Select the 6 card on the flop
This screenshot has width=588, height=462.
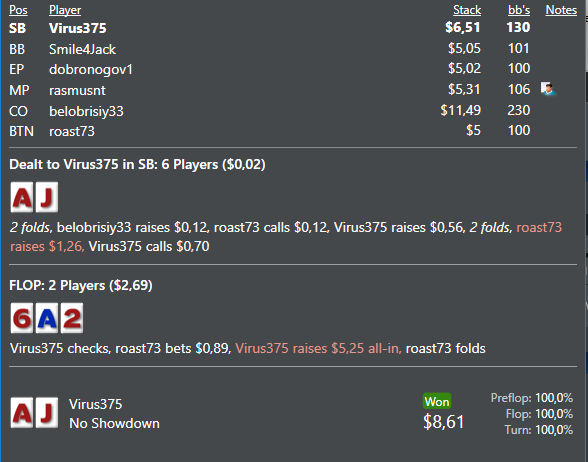tap(22, 318)
